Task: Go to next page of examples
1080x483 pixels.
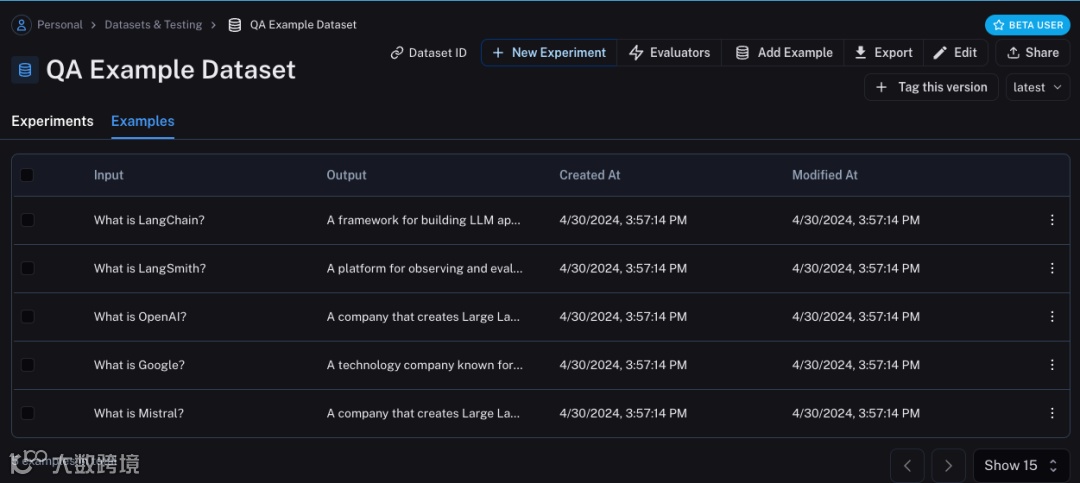Action: [x=948, y=465]
